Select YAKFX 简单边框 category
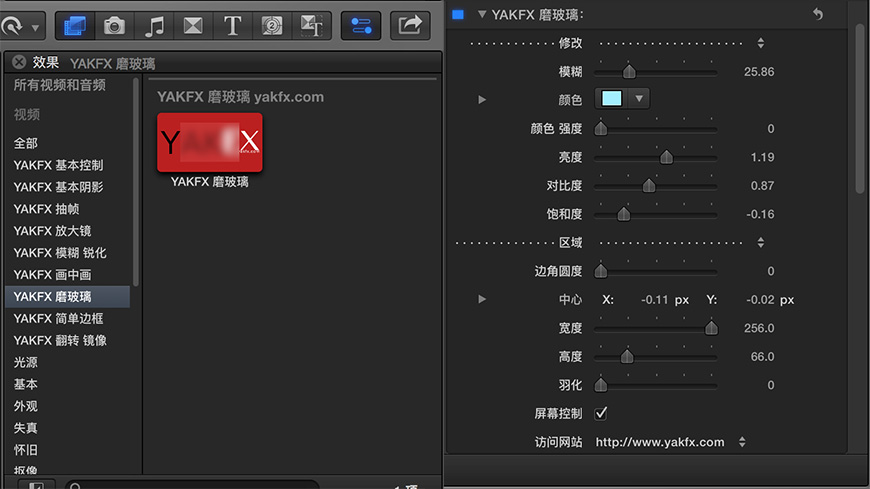 click(58, 319)
